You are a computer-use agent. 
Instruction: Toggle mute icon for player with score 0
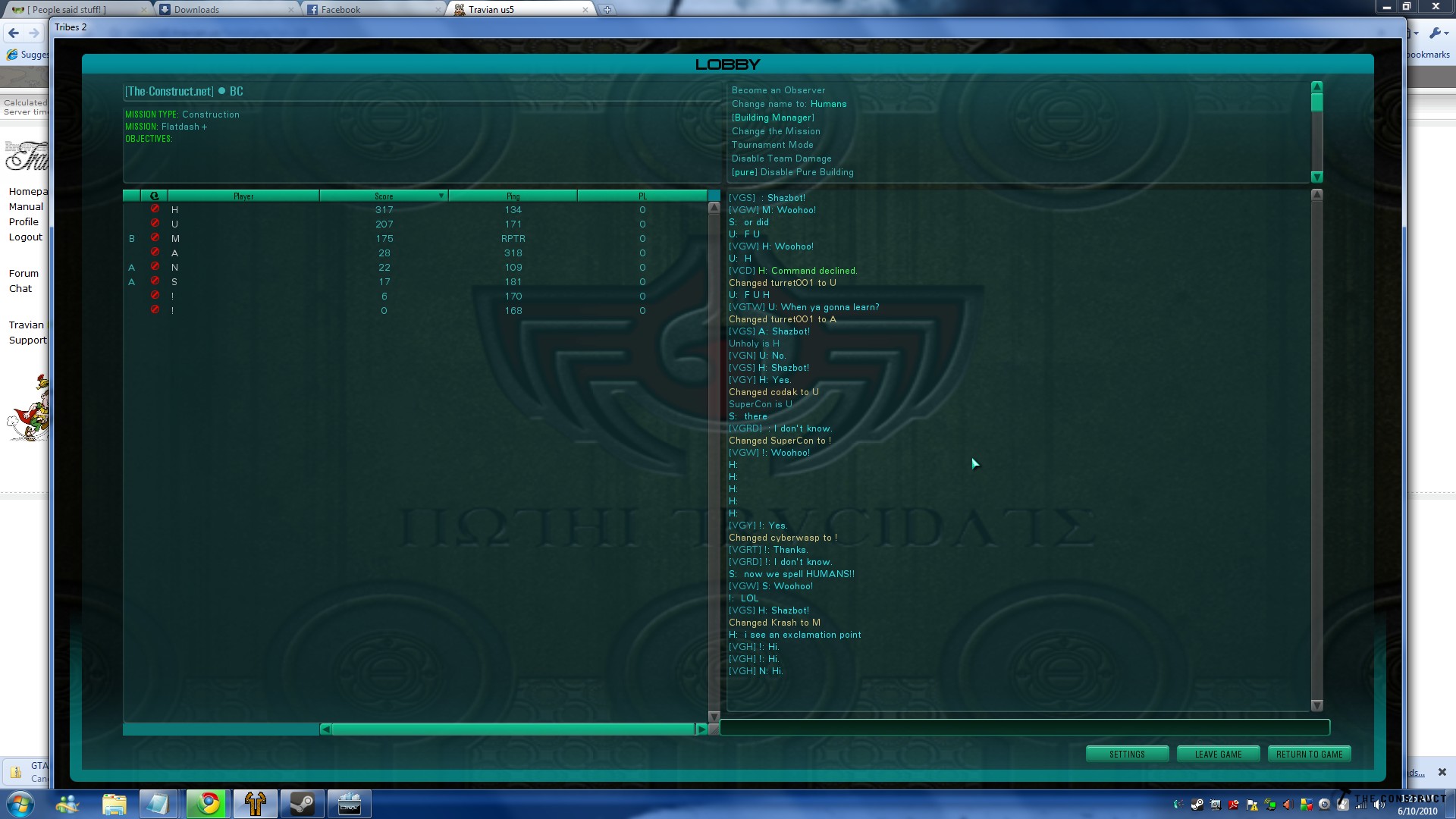pyautogui.click(x=155, y=310)
